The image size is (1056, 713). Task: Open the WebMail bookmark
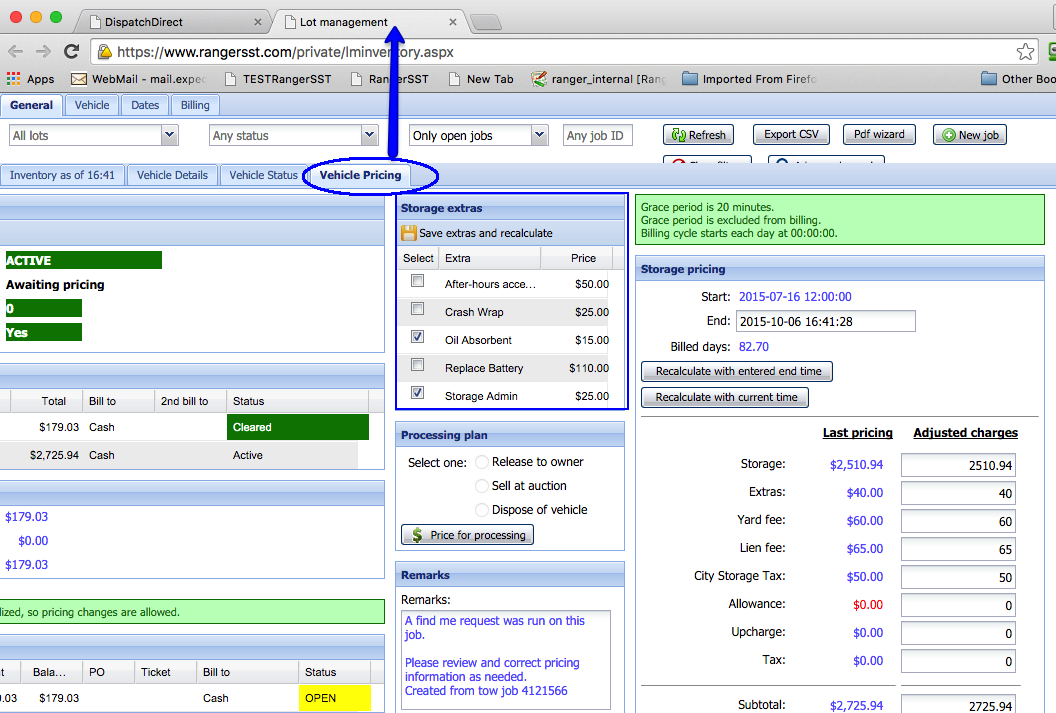(138, 79)
